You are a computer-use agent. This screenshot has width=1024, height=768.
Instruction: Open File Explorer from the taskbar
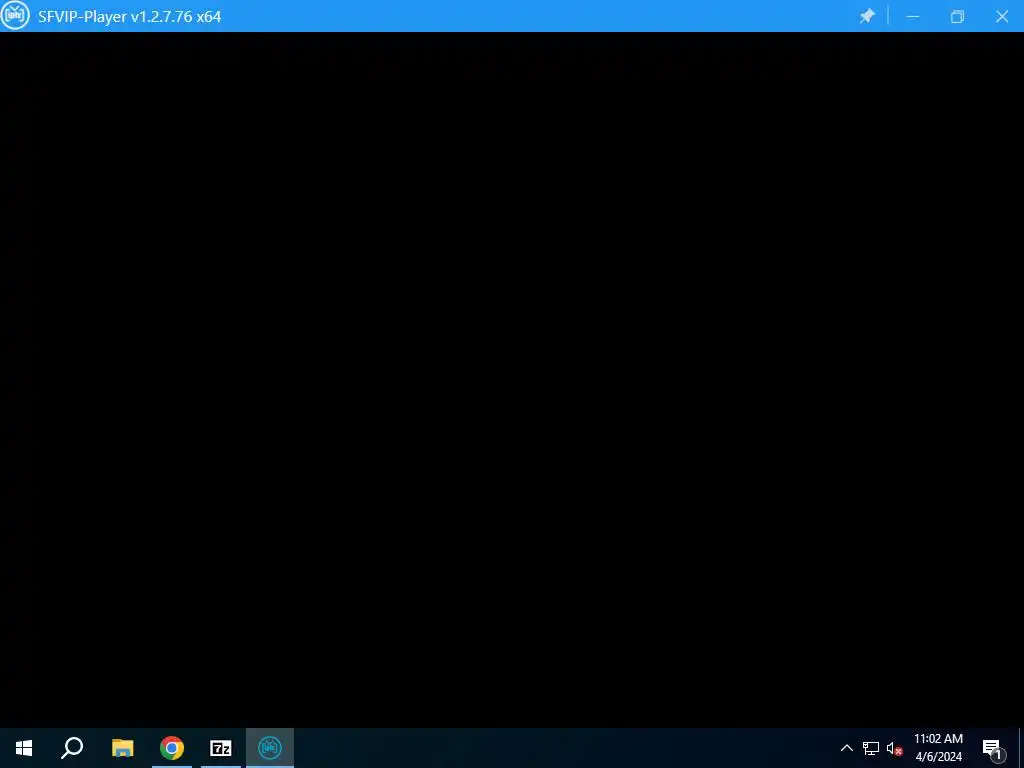pyautogui.click(x=122, y=748)
